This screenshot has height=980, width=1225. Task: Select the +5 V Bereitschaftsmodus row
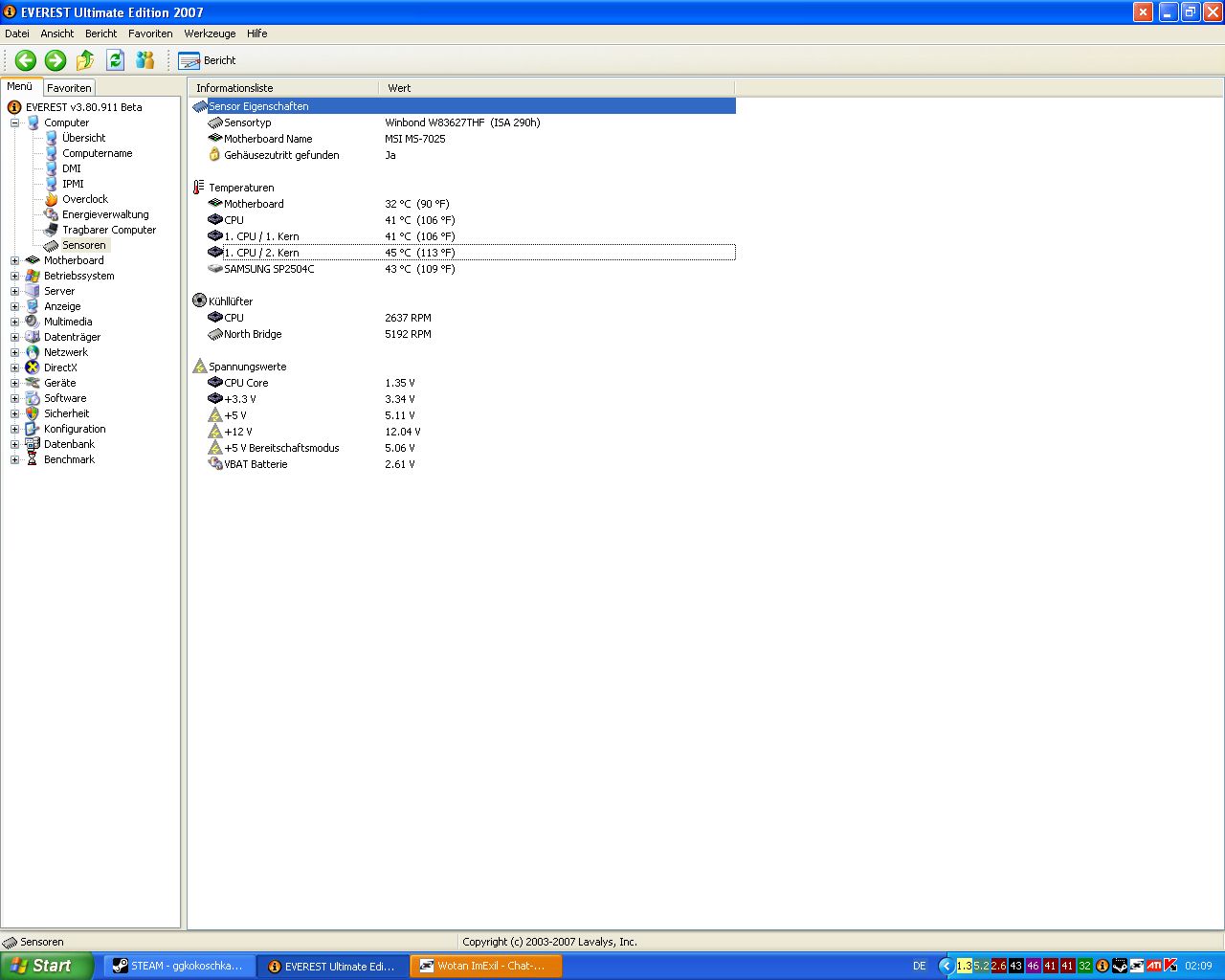pyautogui.click(x=463, y=448)
